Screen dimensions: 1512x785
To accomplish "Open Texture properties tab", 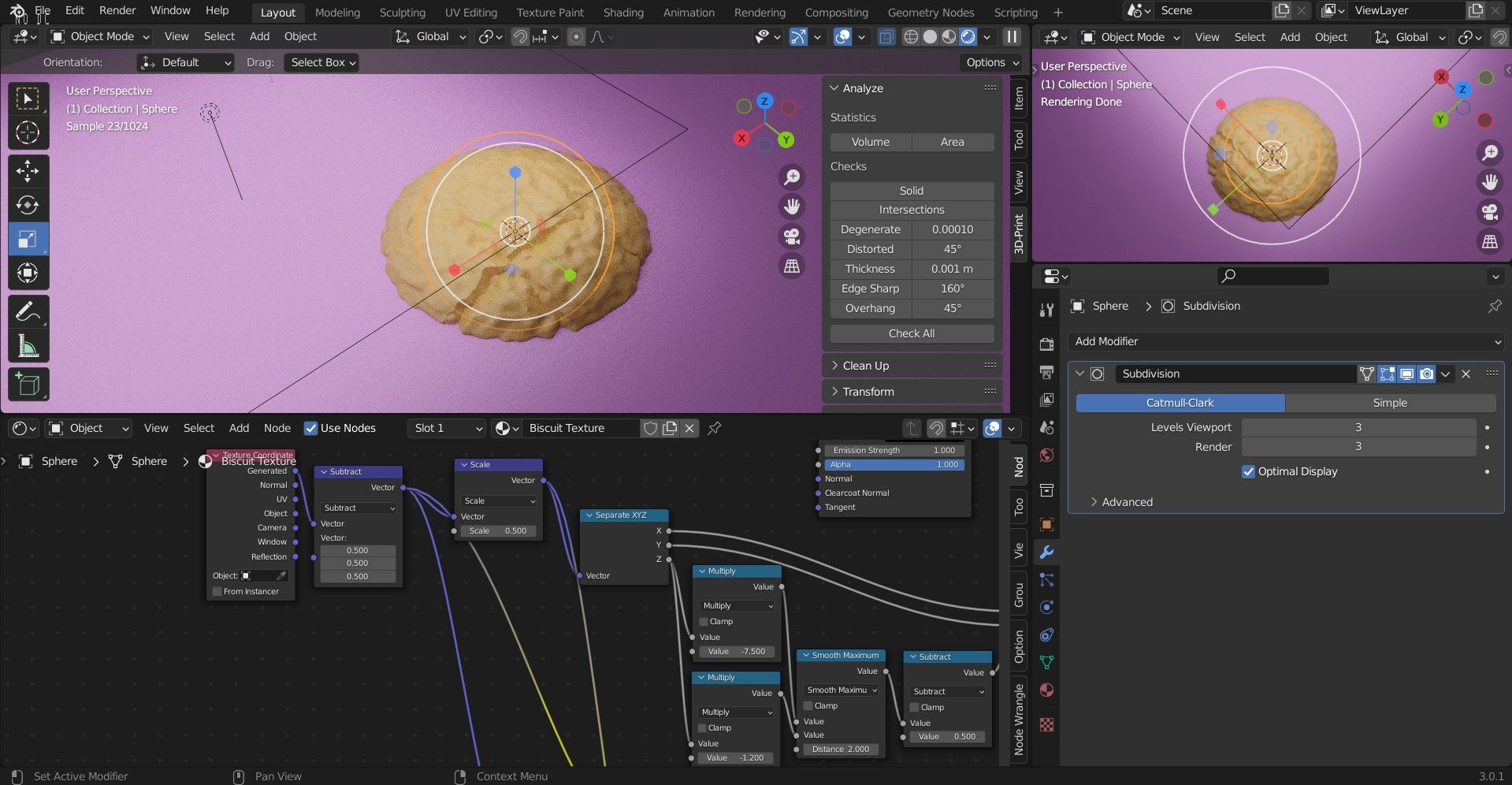I will (1046, 724).
